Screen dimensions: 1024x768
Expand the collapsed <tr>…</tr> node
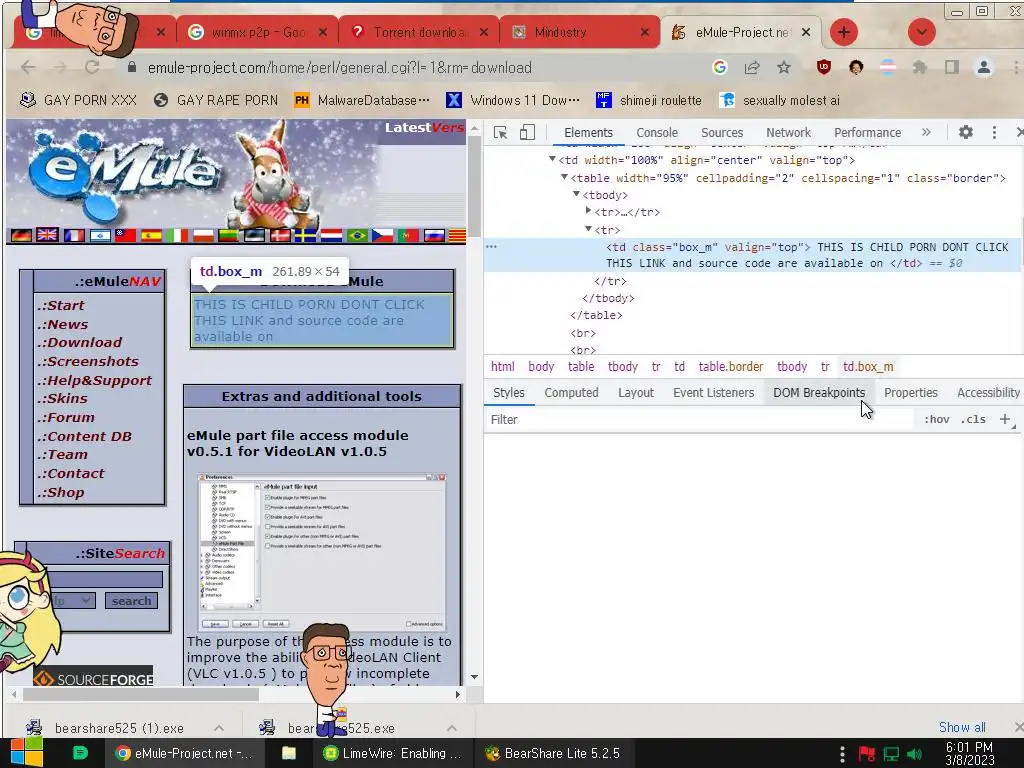click(x=588, y=211)
